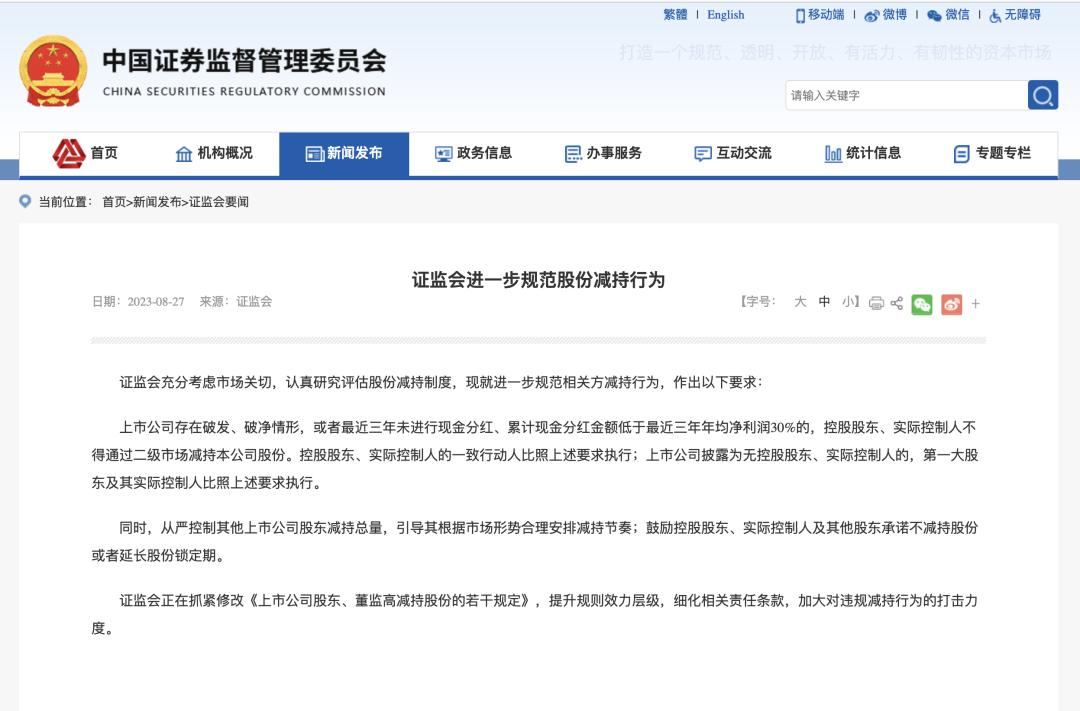Share article via red Weibo icon
This screenshot has width=1080, height=711.
click(951, 304)
